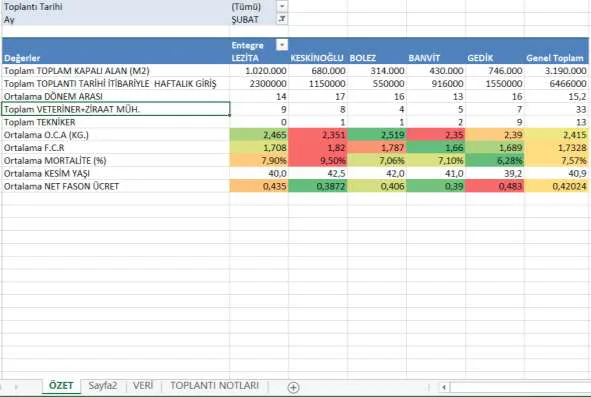Select the red cell 9,50%
The width and height of the screenshot is (591, 397).
pos(318,160)
